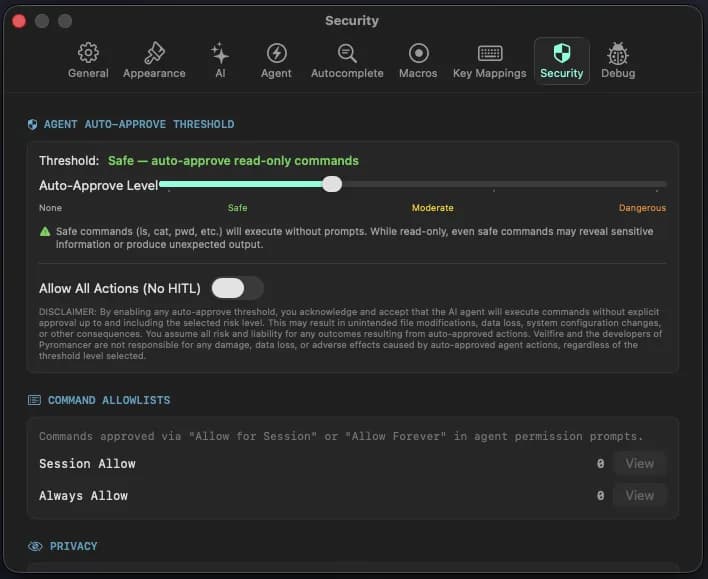Open the Debug tab
708x579 pixels.
coord(618,61)
